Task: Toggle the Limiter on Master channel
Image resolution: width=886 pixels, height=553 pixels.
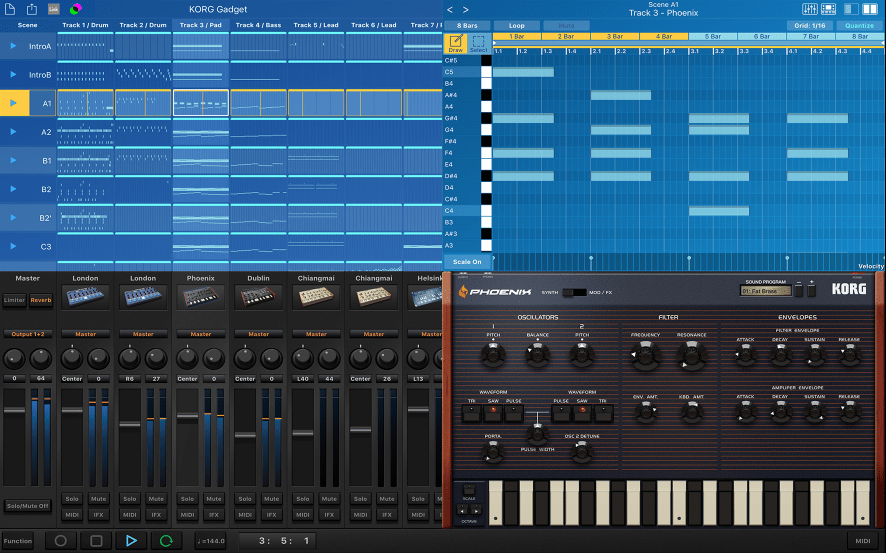Action: 15,300
